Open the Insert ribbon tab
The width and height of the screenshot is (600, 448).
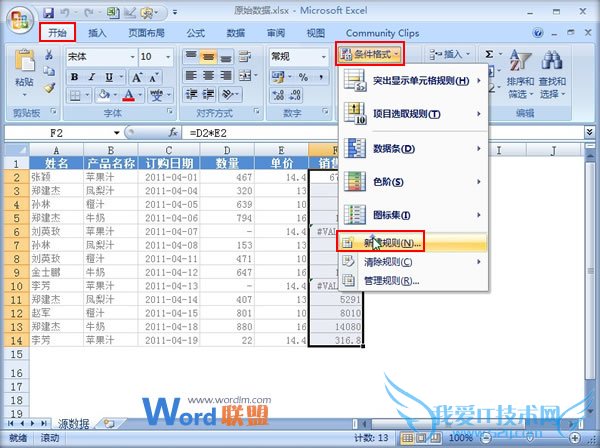(x=97, y=33)
